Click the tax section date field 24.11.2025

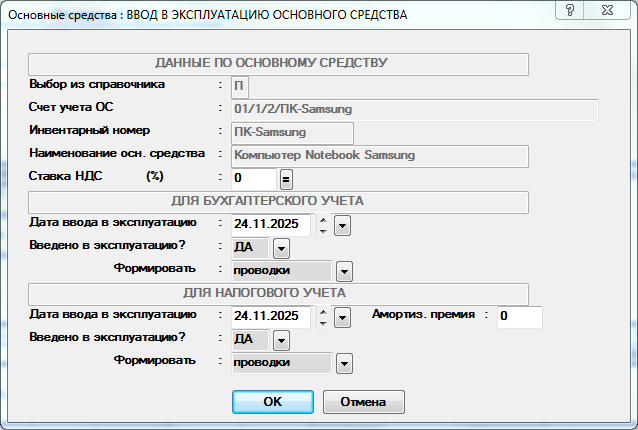click(270, 317)
